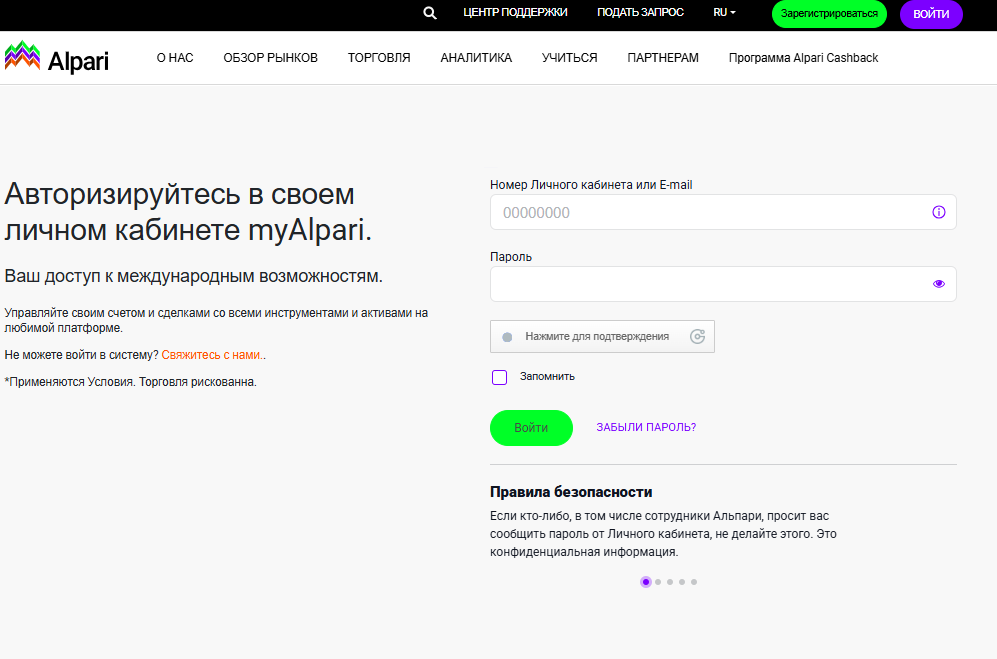Click the captcha refresh logo icon

click(x=698, y=336)
